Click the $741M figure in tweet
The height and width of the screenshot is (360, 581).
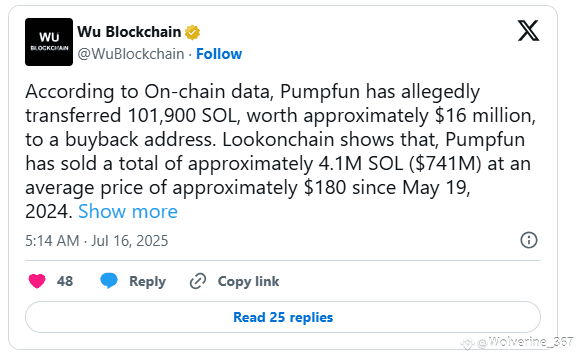tap(445, 163)
